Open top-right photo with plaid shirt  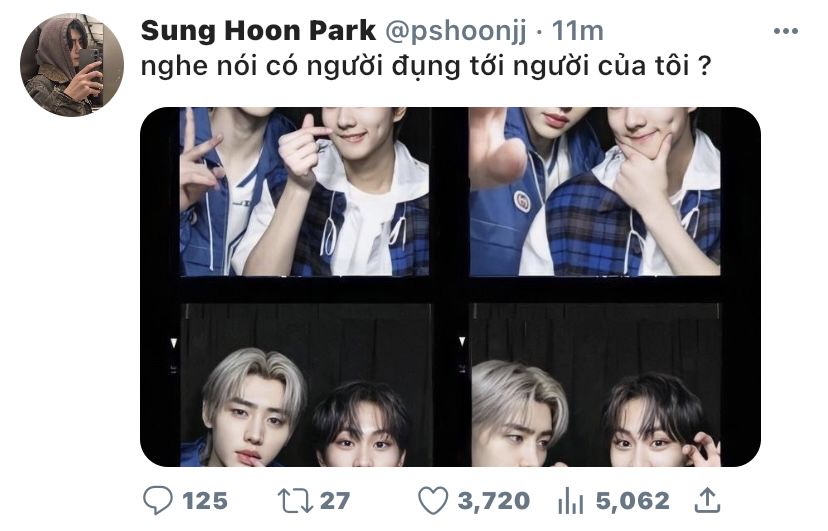point(595,192)
